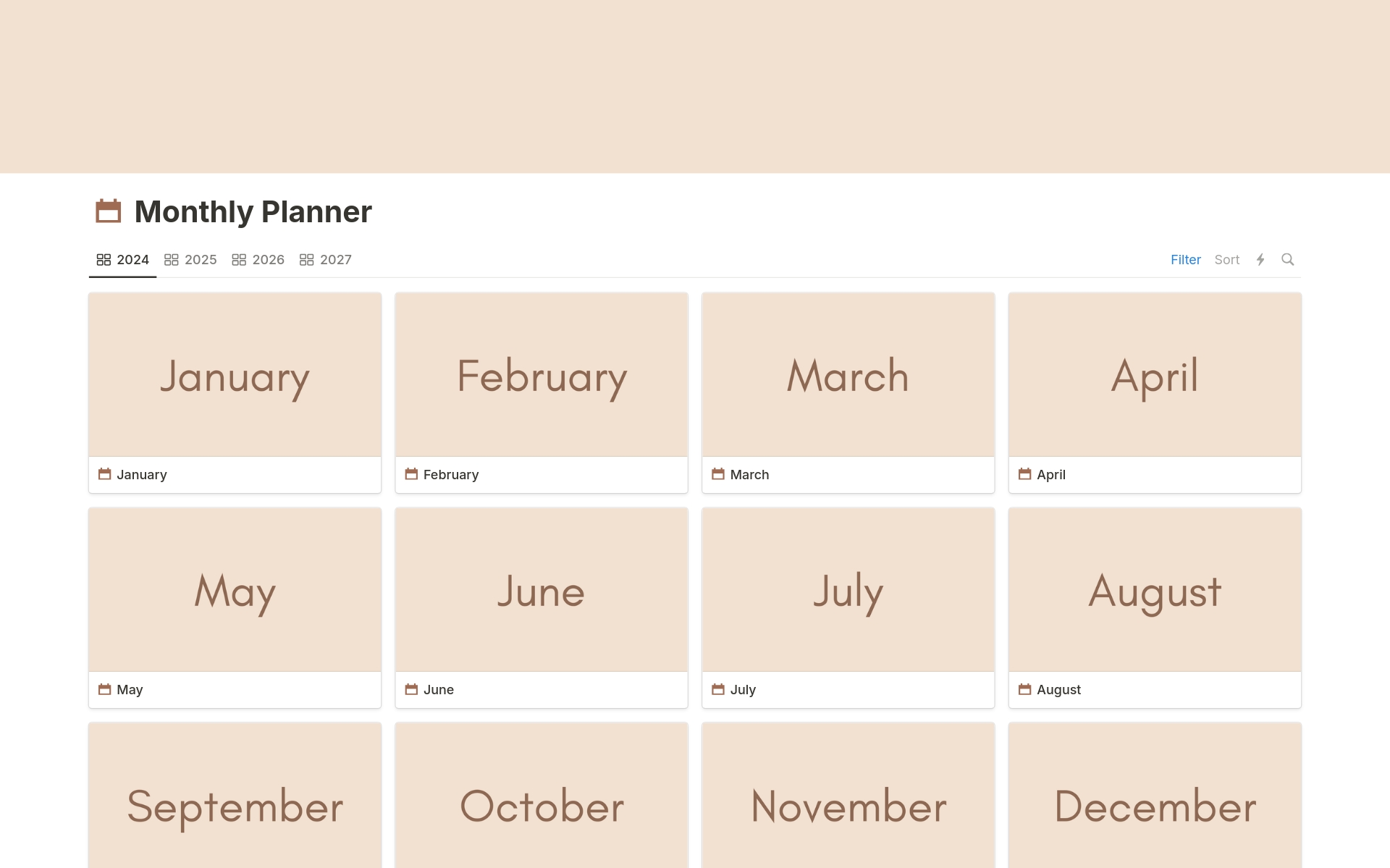Click the lightning automations icon
1390x868 pixels.
click(1261, 259)
